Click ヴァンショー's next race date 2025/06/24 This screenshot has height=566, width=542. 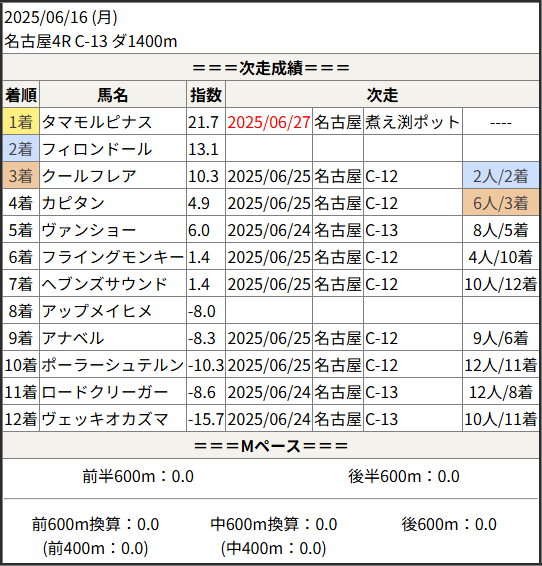point(268,230)
